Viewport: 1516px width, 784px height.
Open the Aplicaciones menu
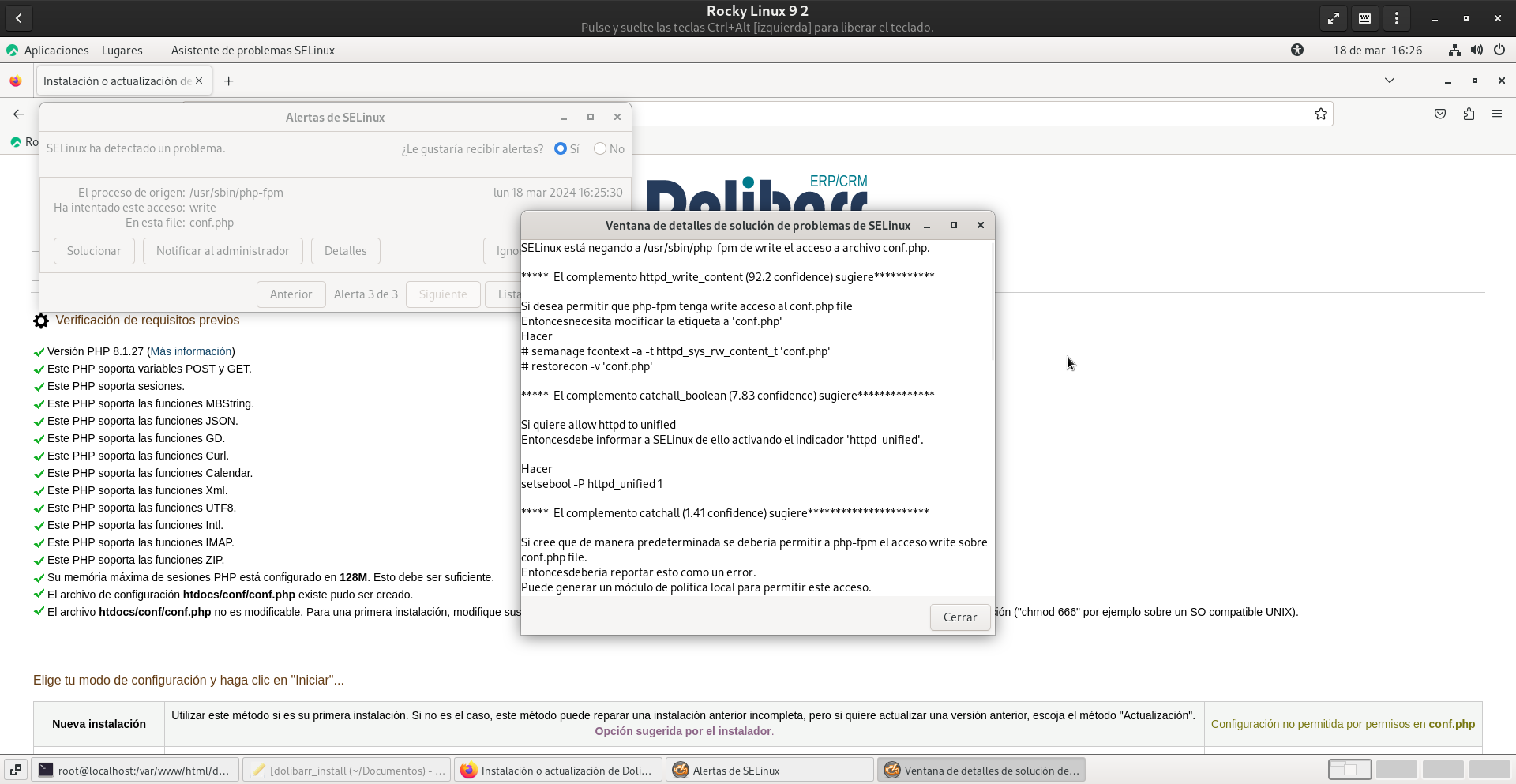(56, 51)
